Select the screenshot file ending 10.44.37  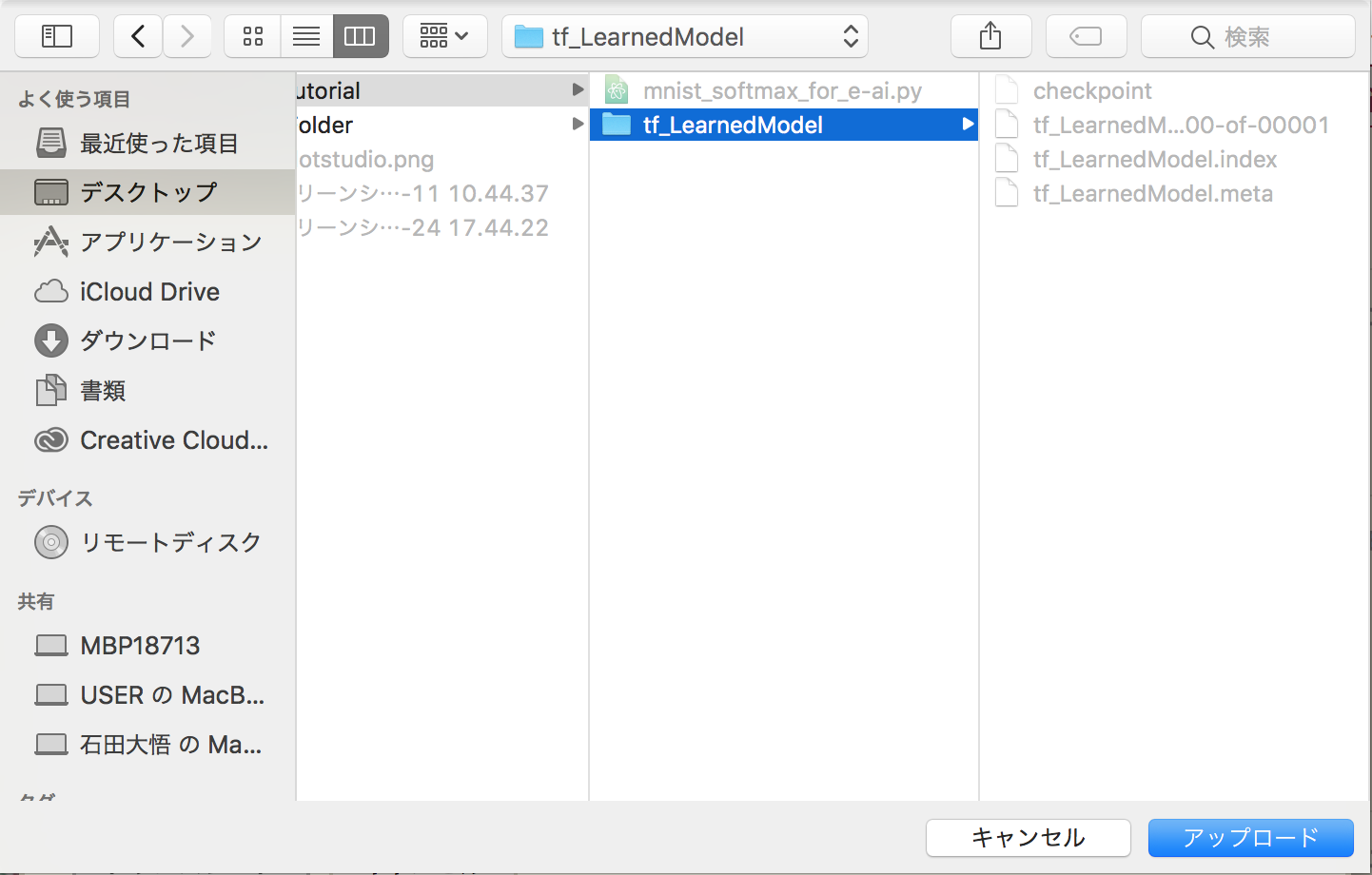(442, 193)
